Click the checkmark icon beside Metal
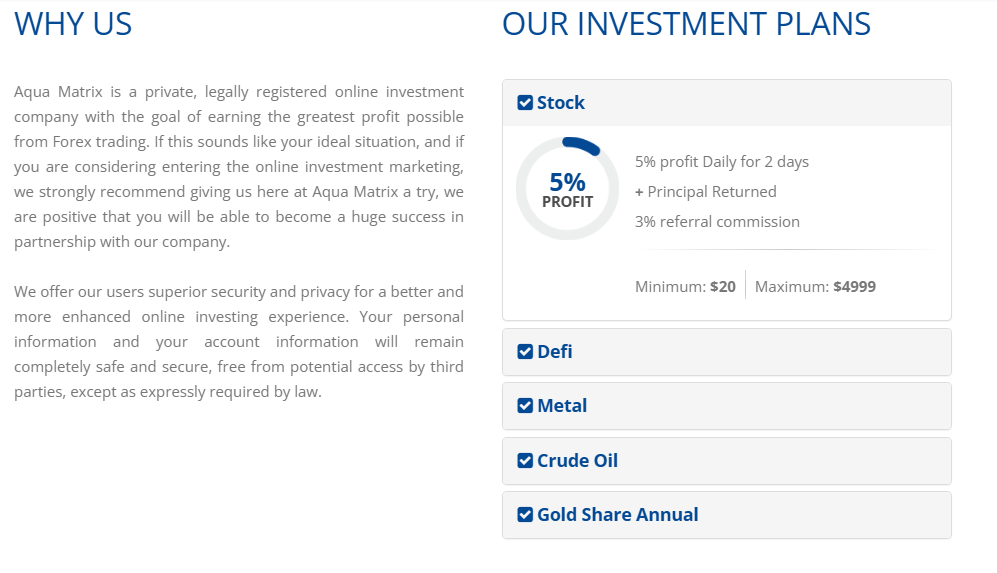Viewport: 997px width, 573px height. [x=525, y=406]
